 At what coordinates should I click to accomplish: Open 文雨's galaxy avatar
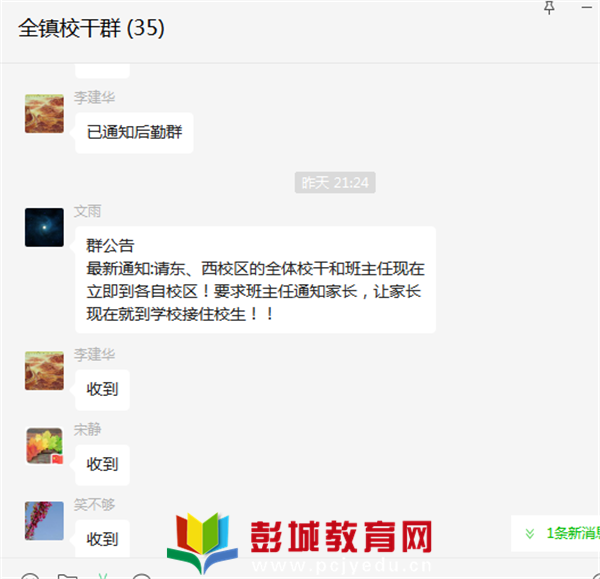point(44,227)
